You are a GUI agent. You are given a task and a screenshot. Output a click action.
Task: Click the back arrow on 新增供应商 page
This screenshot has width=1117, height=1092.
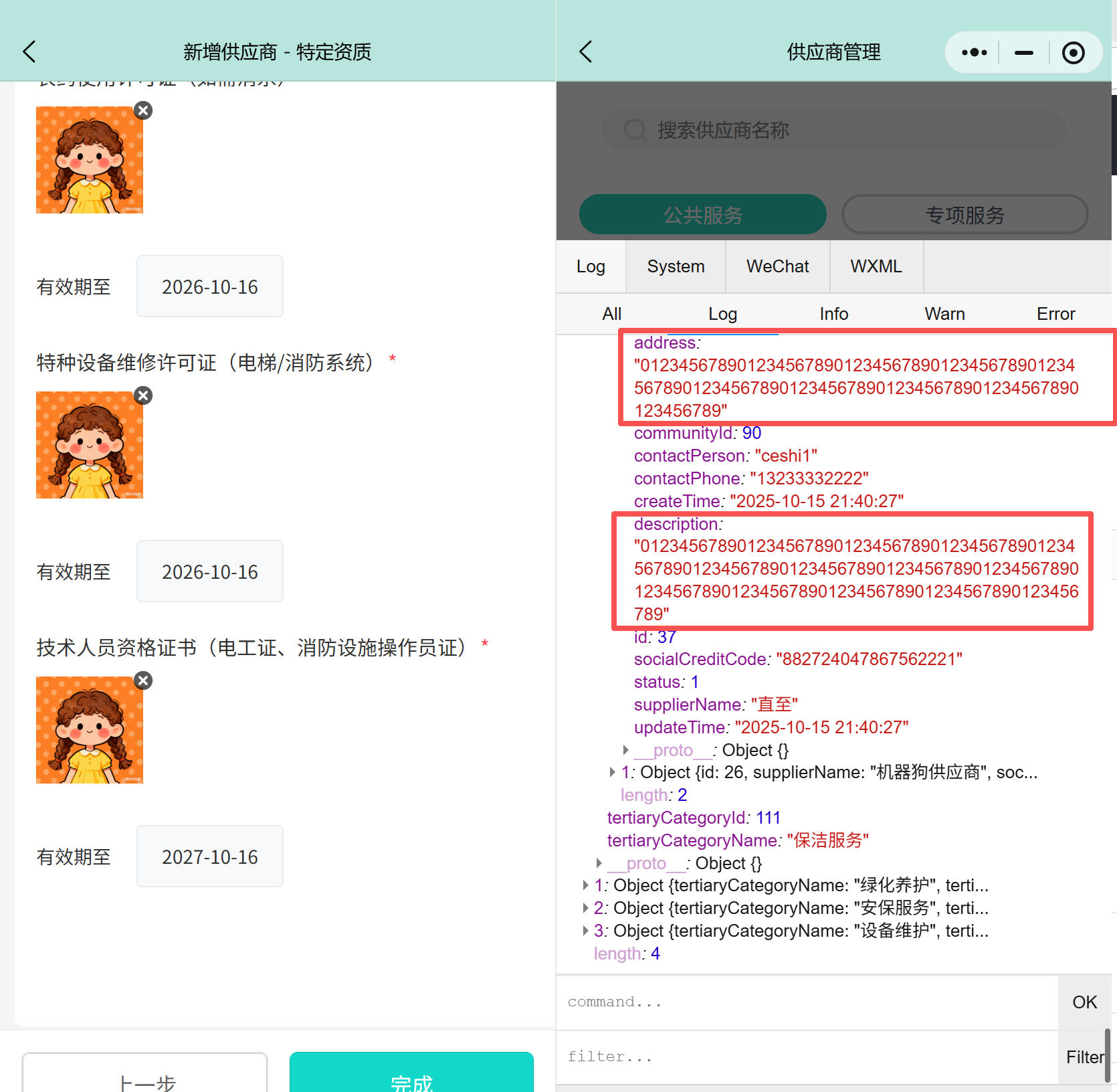29,51
